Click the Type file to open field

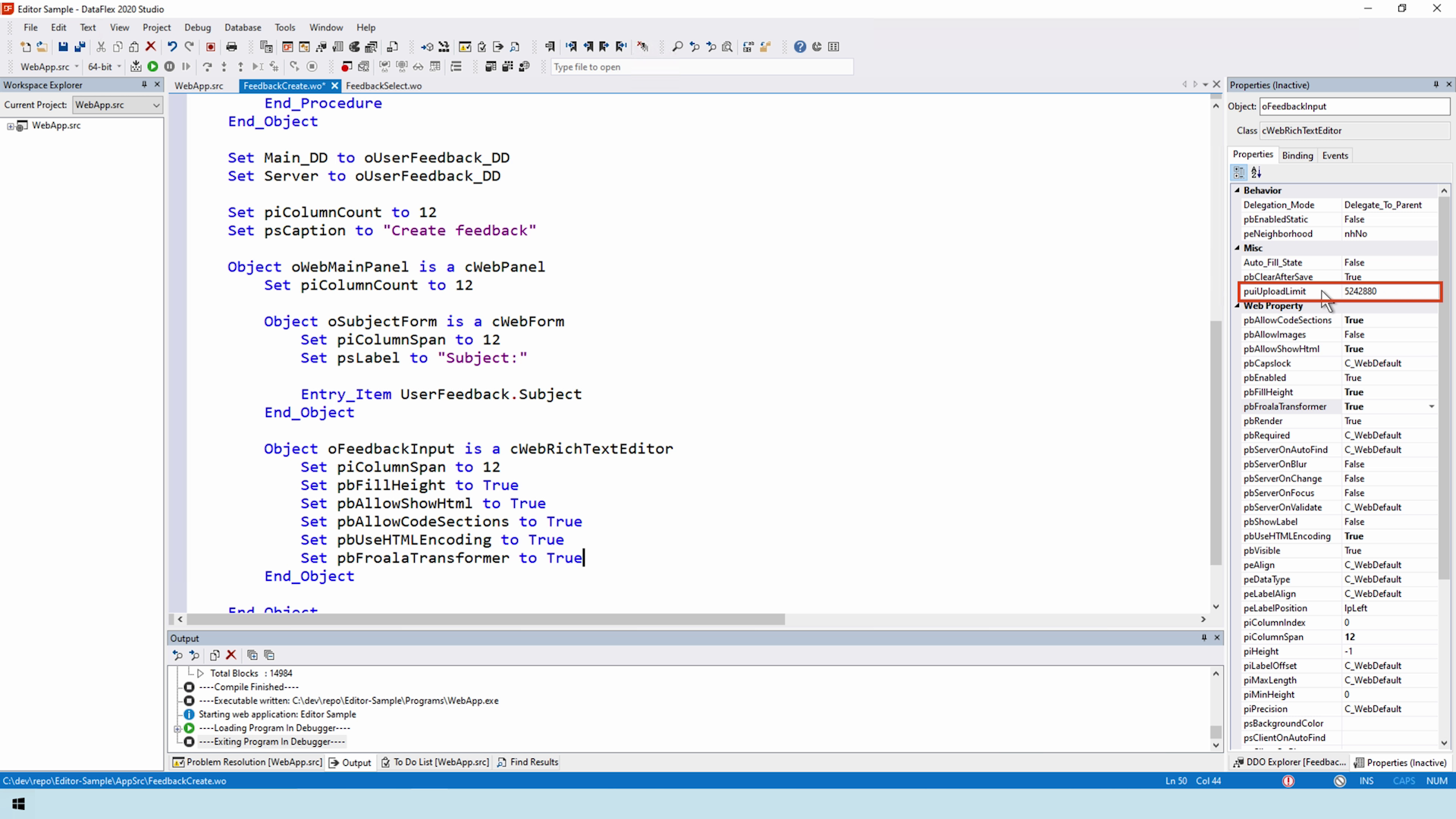[x=701, y=67]
